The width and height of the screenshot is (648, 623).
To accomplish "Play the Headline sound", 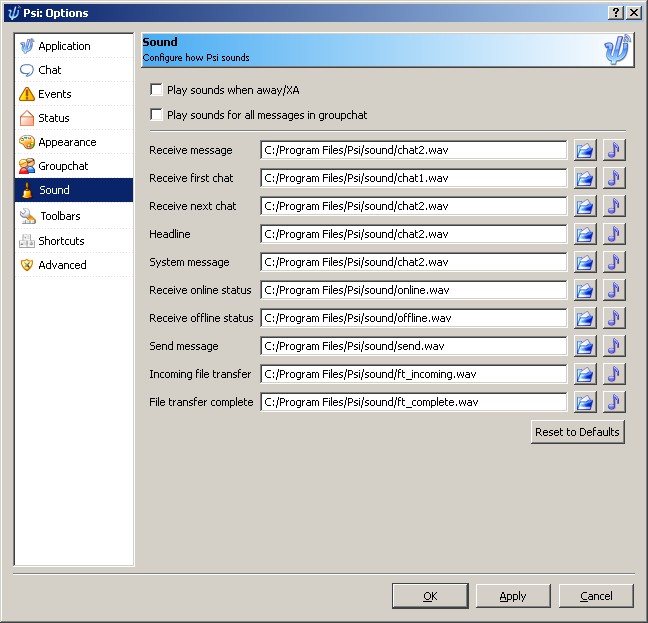I will [x=614, y=234].
